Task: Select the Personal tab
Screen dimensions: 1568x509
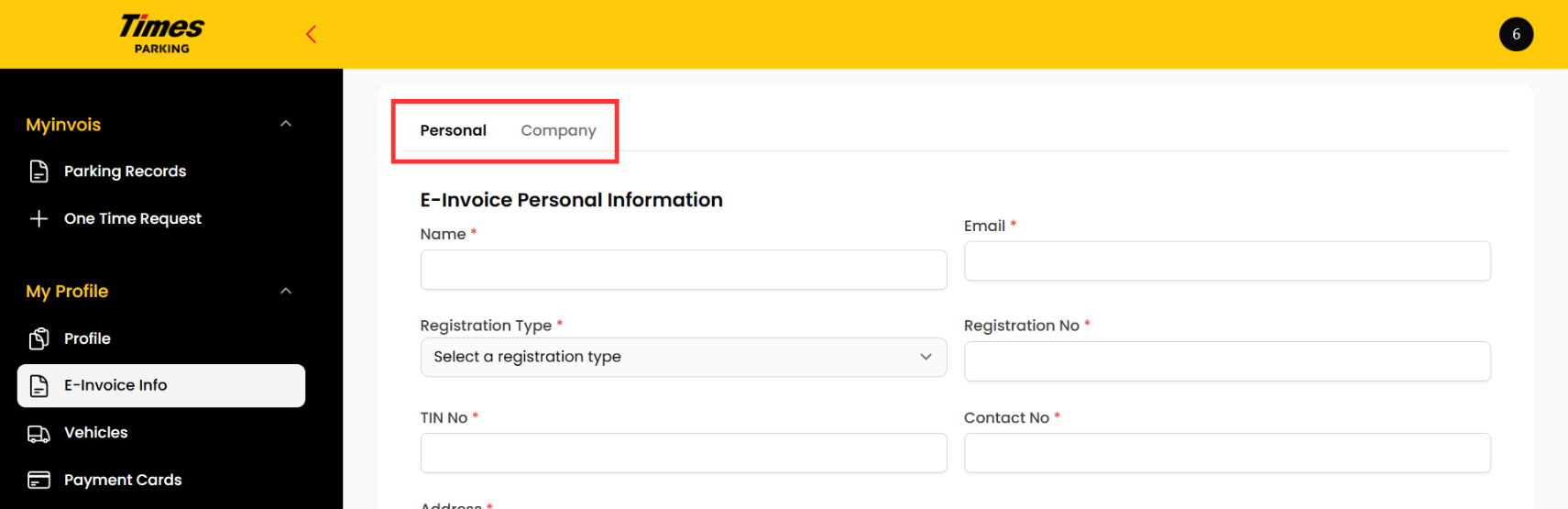Action: 453,130
